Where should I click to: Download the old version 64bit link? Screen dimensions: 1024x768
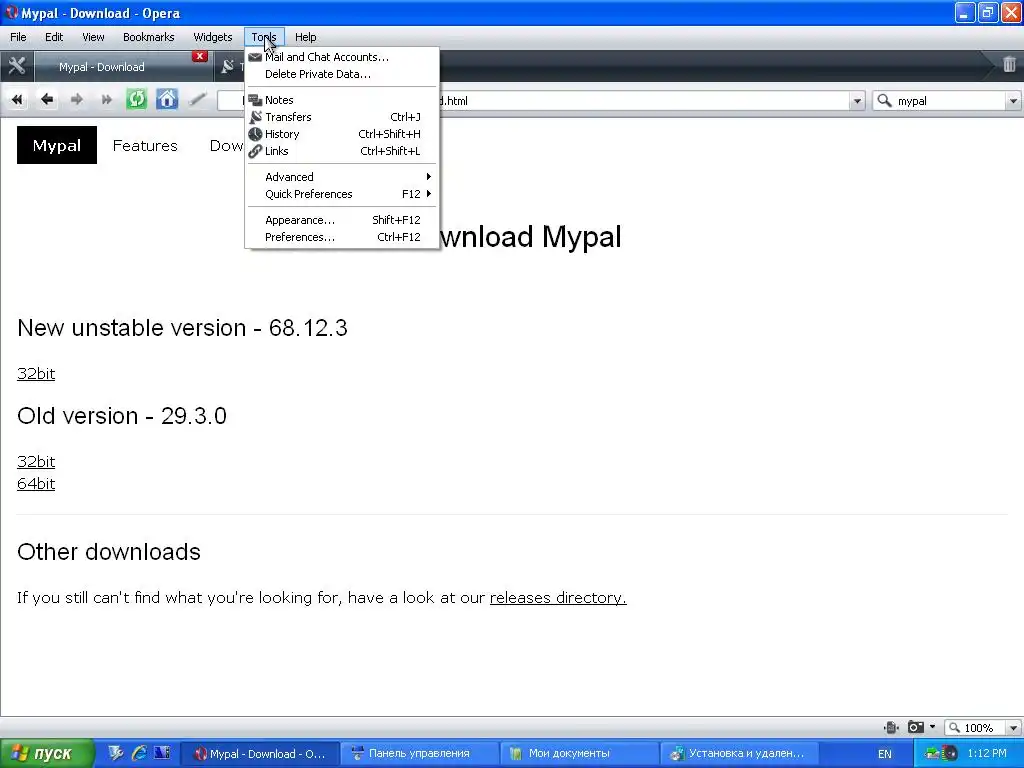coord(36,484)
